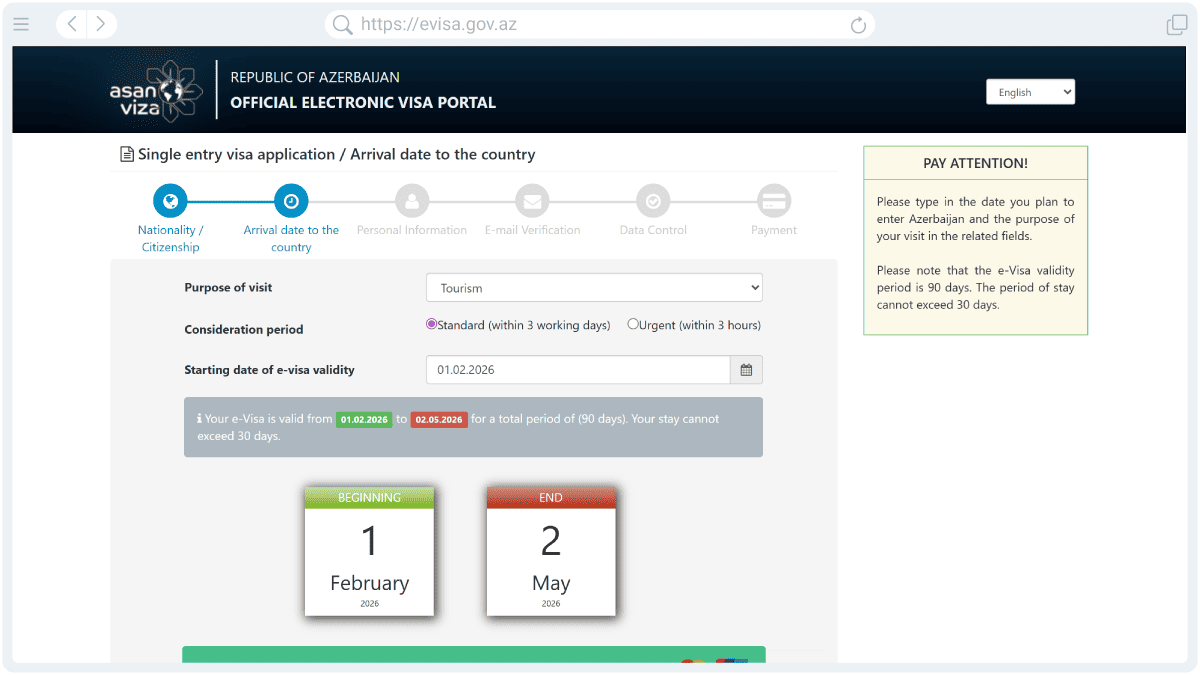Click the E-mail Verification envelope step icon
The width and height of the screenshot is (1200, 675).
coord(532,201)
